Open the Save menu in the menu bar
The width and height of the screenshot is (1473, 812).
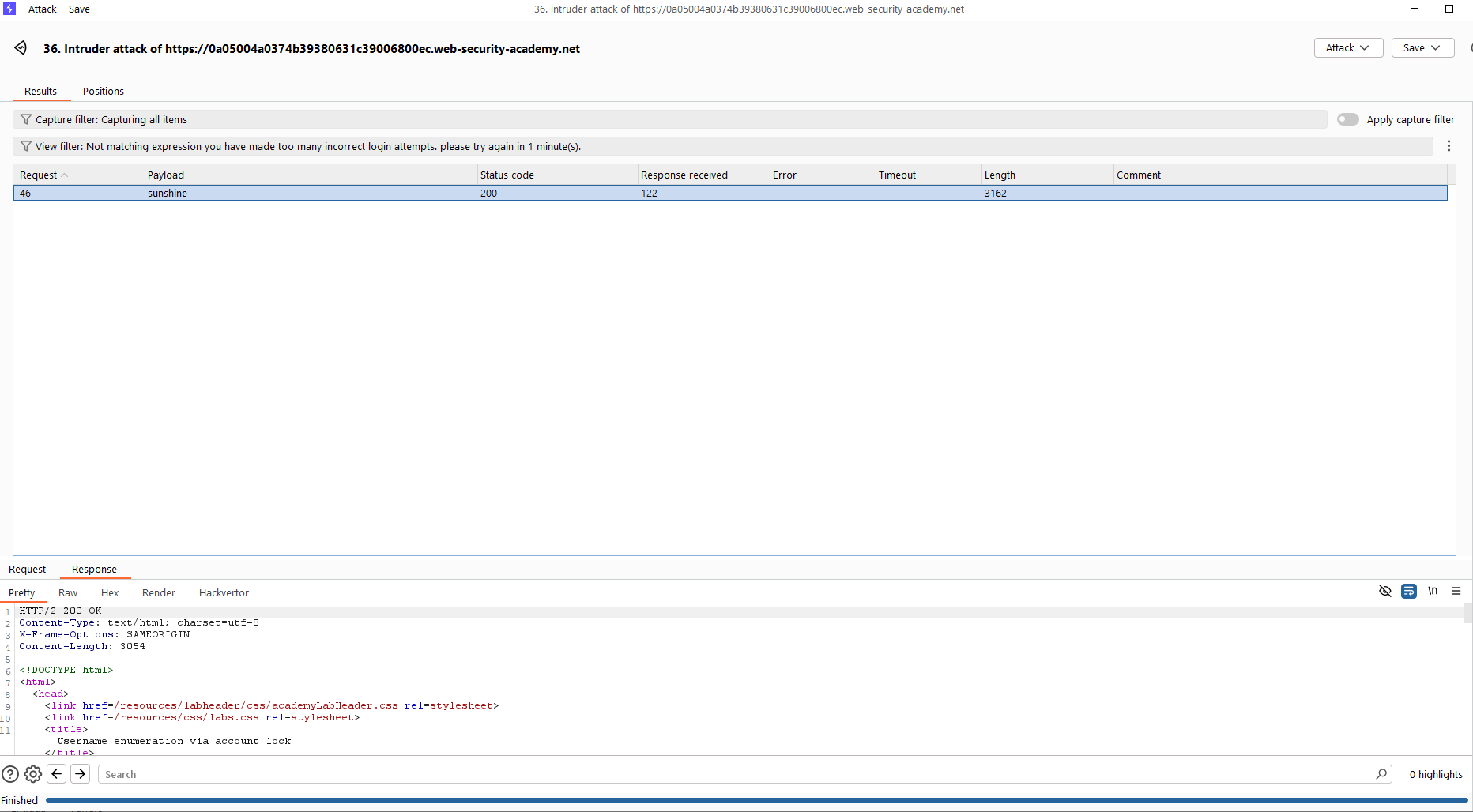click(79, 9)
